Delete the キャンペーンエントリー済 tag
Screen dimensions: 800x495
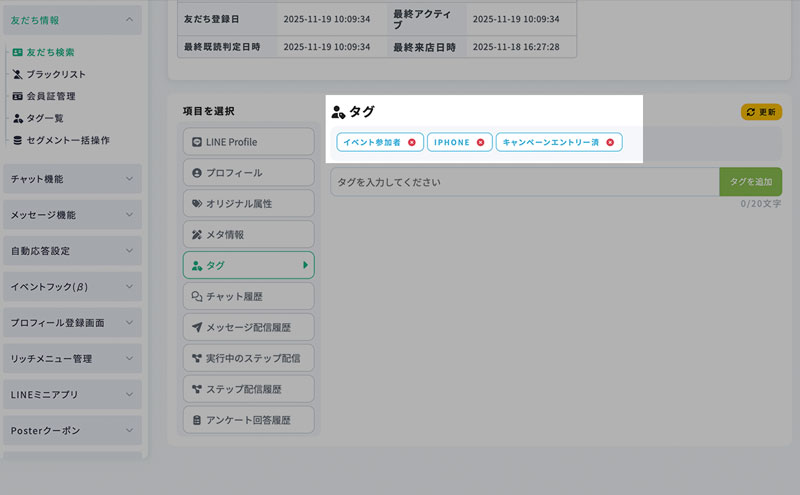[610, 143]
